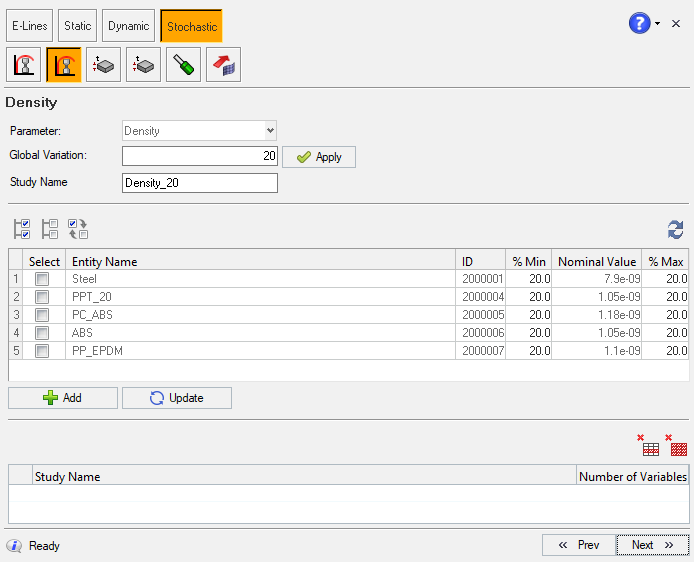Click the red arrow mesh export icon
This screenshot has width=694, height=562.
[223, 65]
